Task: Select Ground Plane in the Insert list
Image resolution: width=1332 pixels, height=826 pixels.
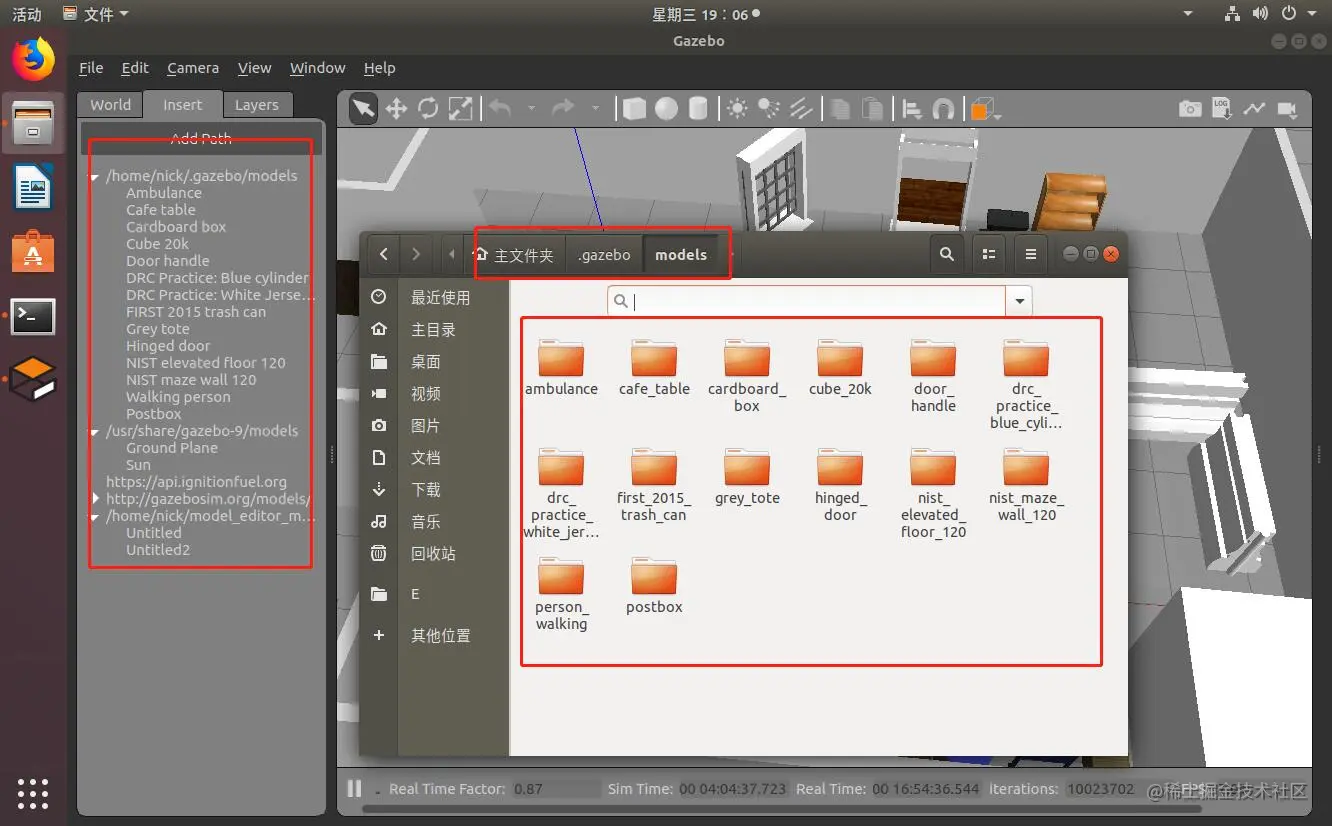Action: coord(172,448)
